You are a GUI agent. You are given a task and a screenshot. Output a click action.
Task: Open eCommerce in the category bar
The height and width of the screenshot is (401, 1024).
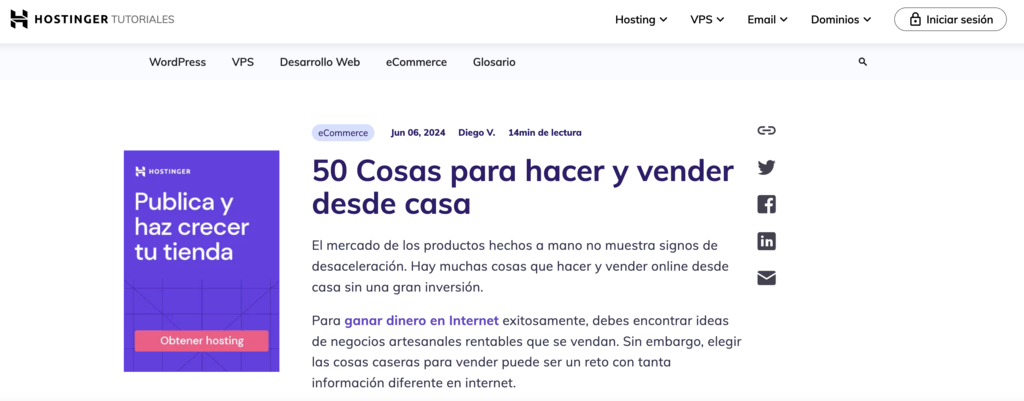(416, 62)
